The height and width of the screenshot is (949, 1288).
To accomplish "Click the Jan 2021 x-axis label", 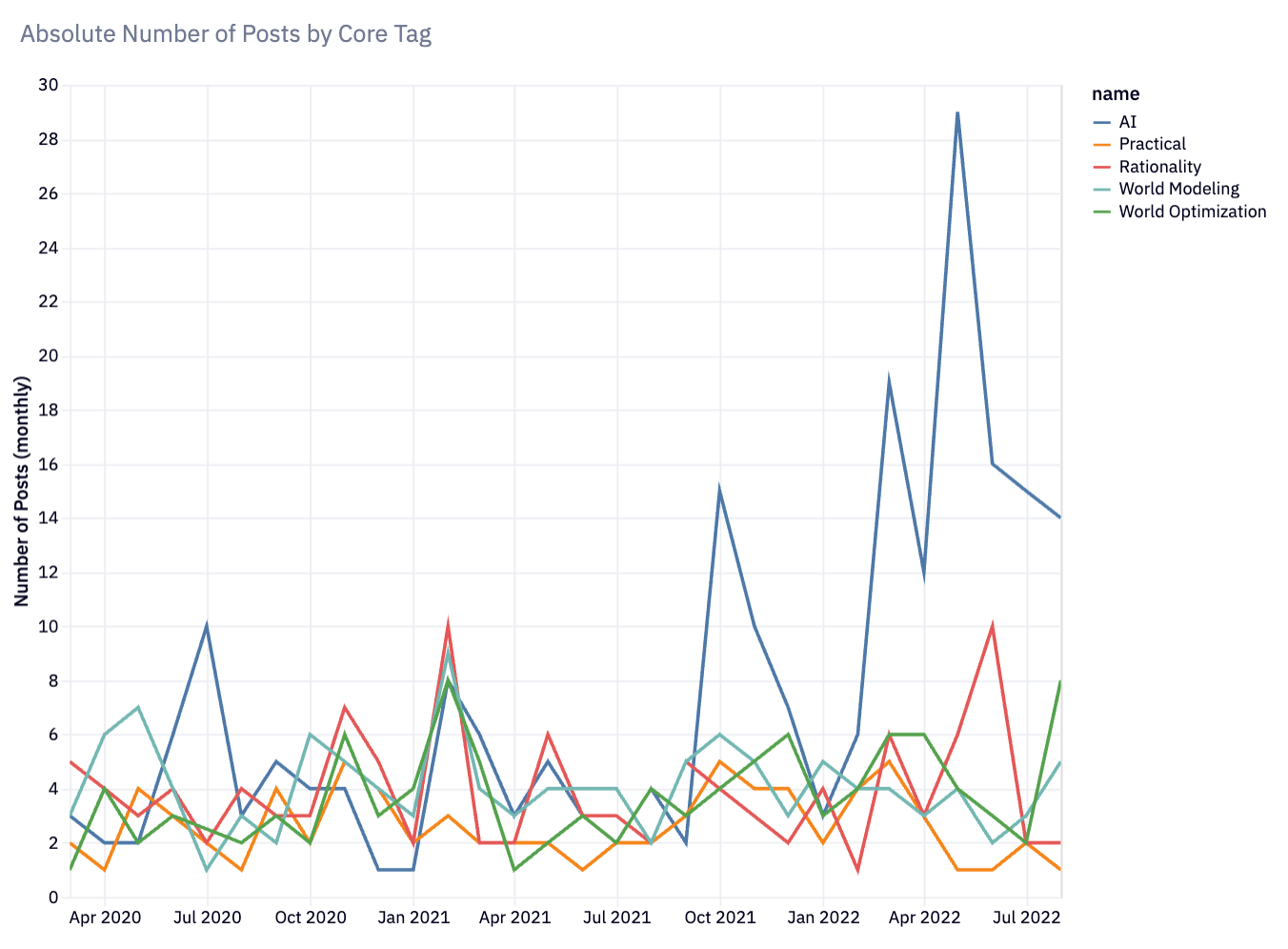I will pyautogui.click(x=413, y=919).
